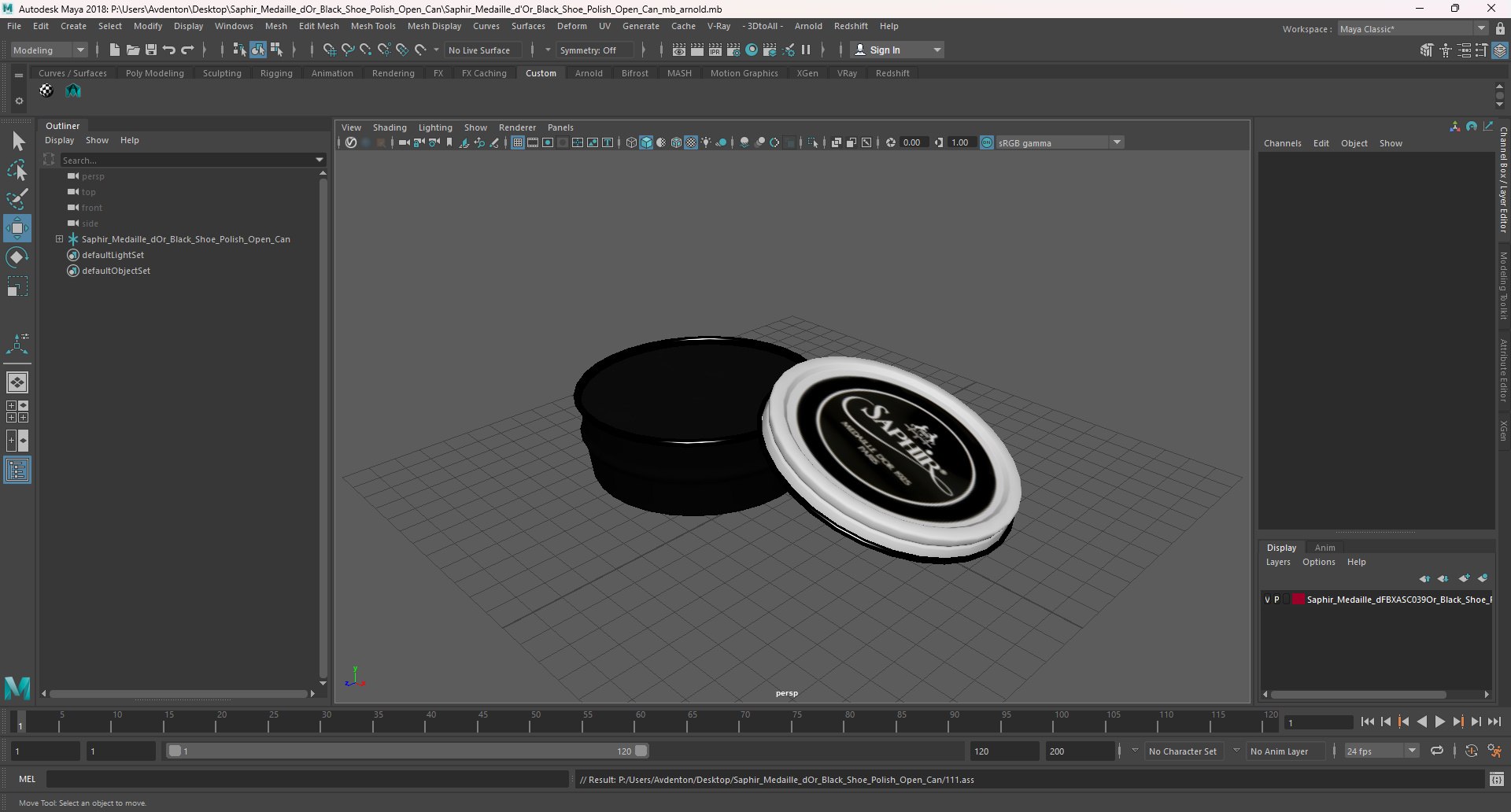Click the Create new layer icon

pyautogui.click(x=1464, y=578)
